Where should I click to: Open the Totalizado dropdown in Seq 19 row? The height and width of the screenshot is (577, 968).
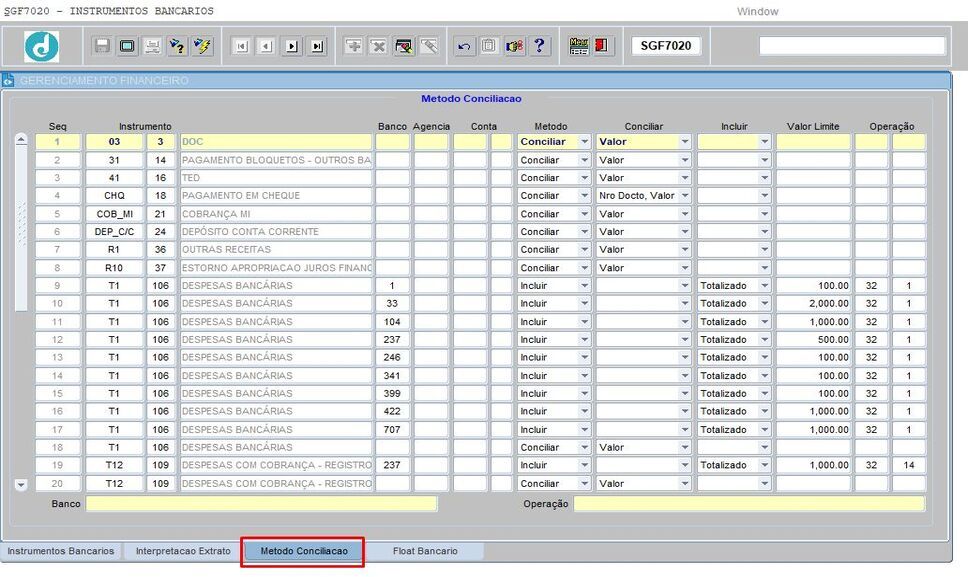764,465
